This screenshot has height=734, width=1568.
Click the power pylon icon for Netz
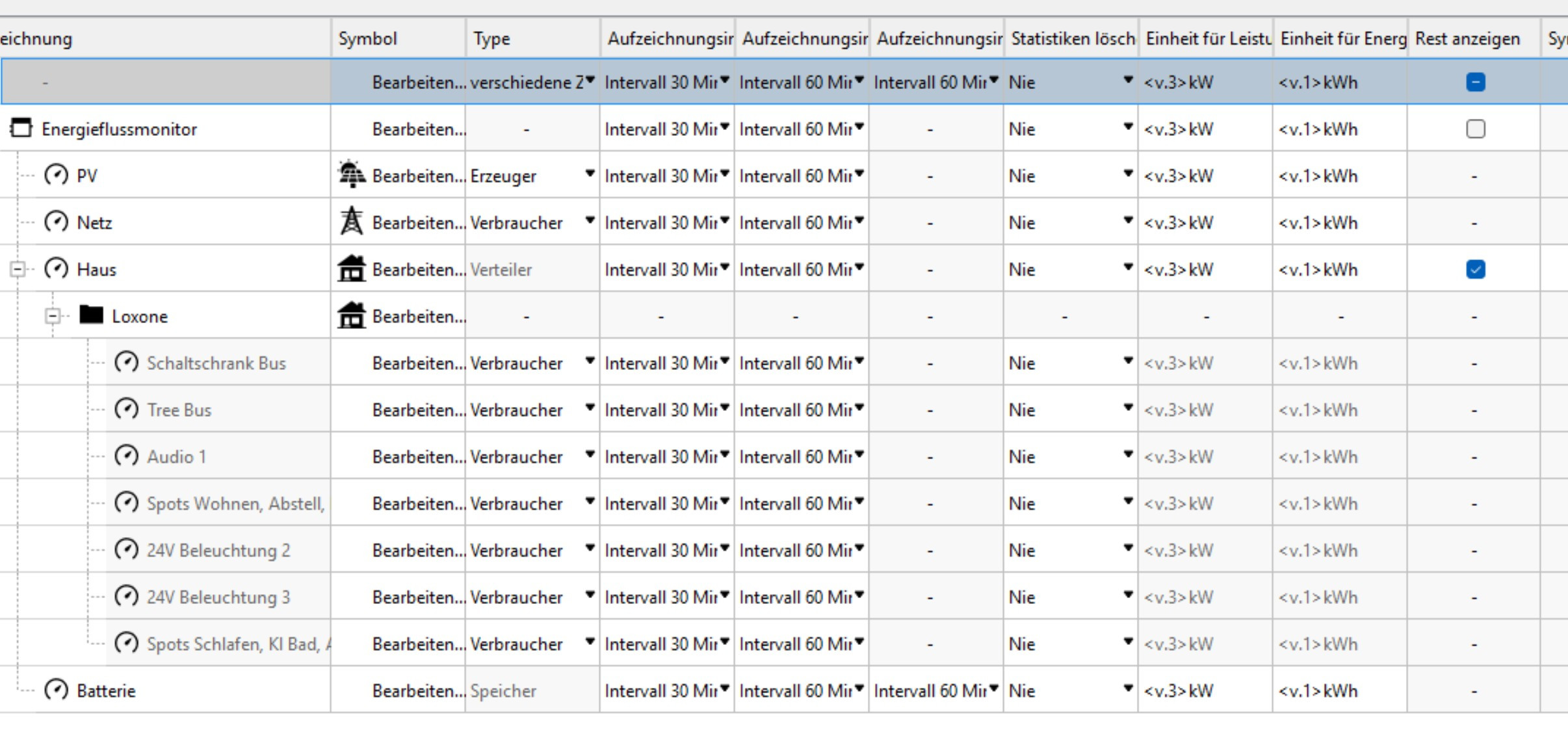point(352,222)
